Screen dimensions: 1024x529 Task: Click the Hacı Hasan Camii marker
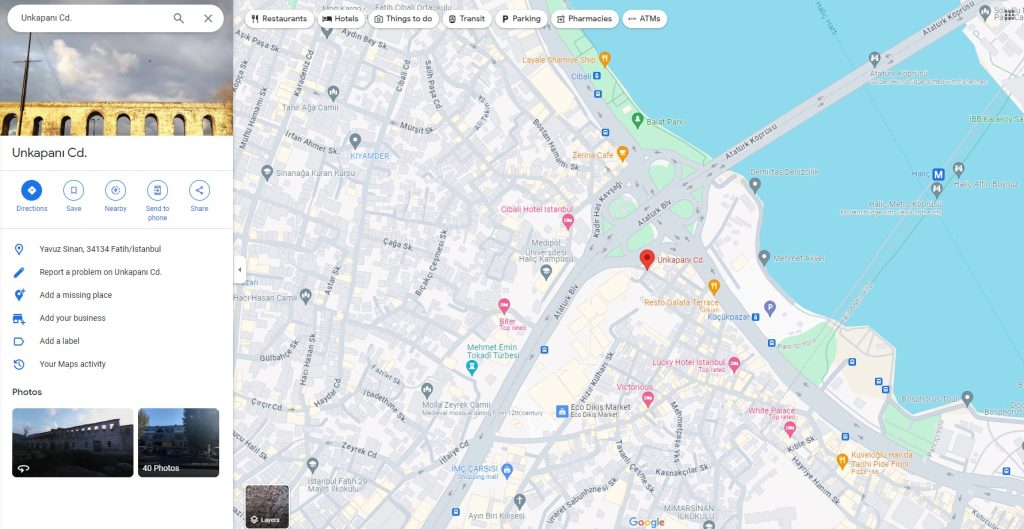click(x=306, y=297)
